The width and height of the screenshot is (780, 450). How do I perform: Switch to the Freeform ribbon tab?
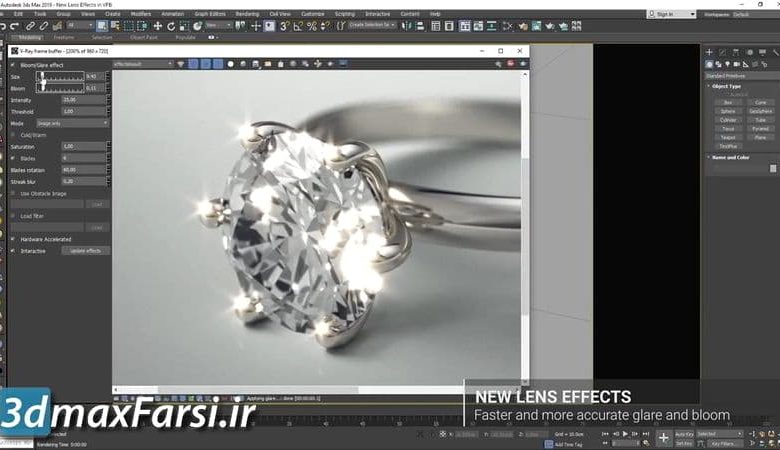pos(64,37)
